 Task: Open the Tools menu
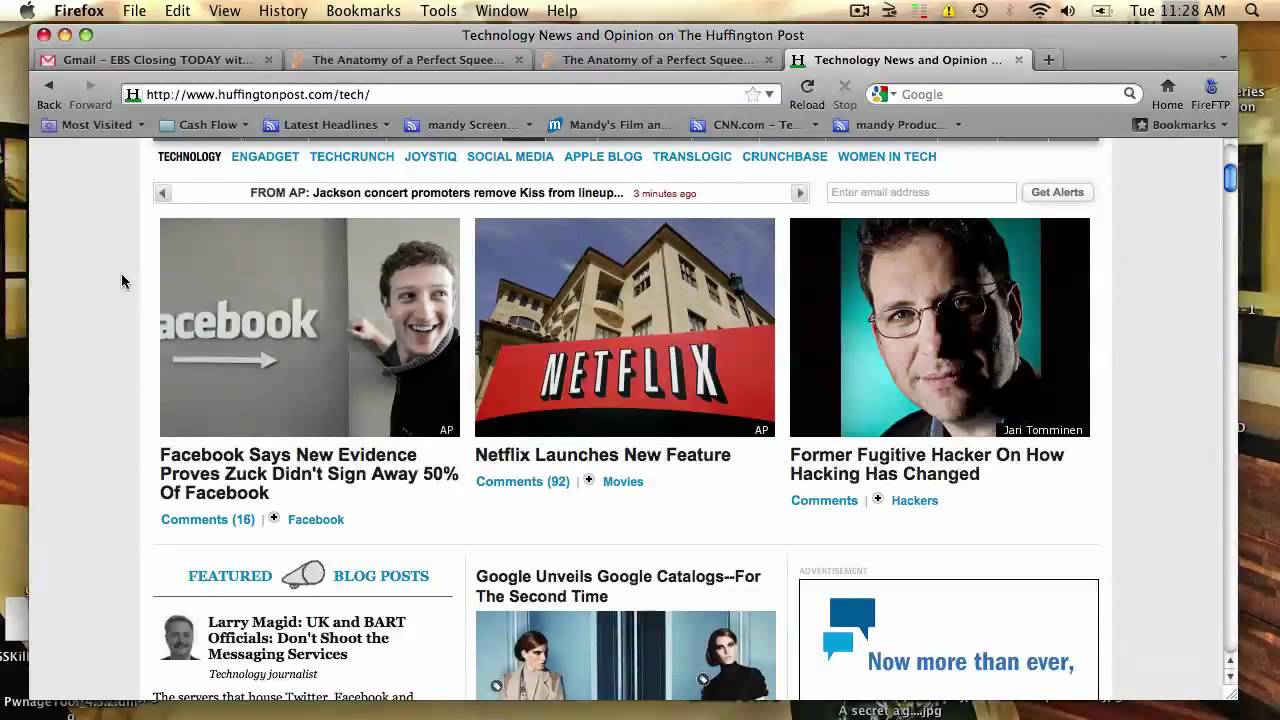pyautogui.click(x=438, y=11)
